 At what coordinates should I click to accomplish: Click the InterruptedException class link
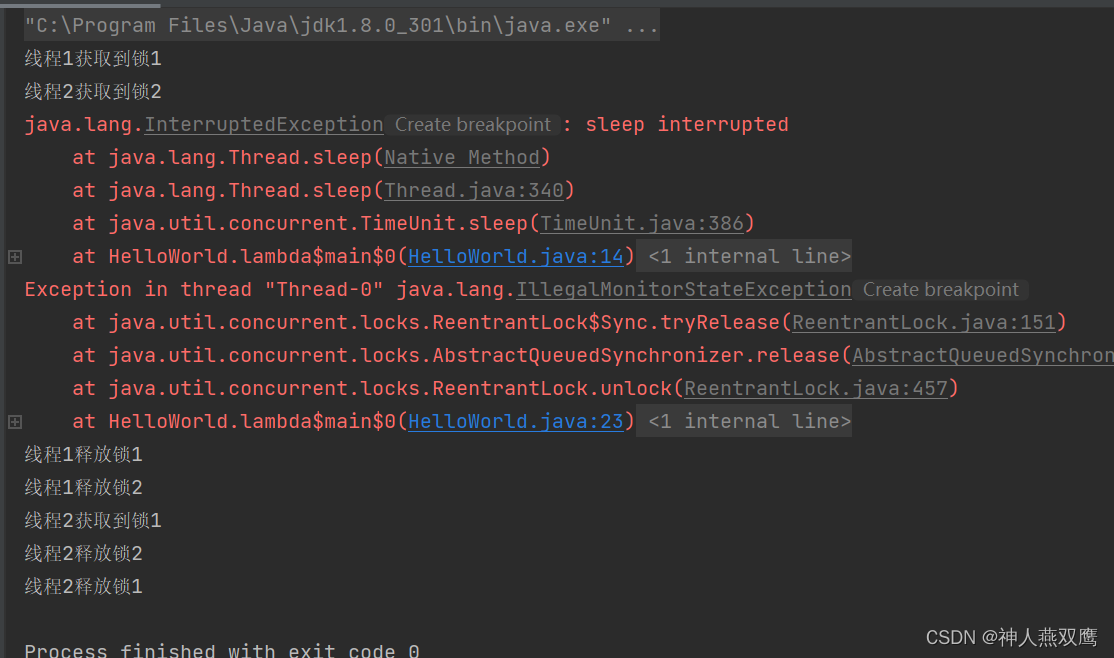coord(264,125)
